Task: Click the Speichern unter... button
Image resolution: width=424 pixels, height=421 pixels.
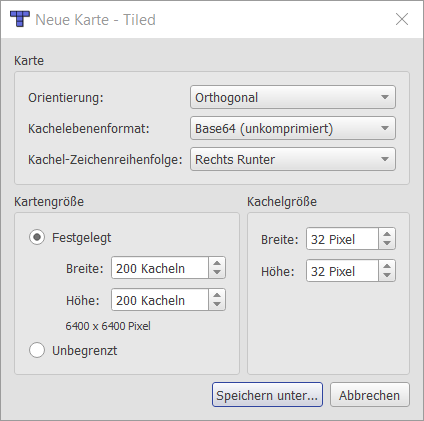Action: click(267, 395)
